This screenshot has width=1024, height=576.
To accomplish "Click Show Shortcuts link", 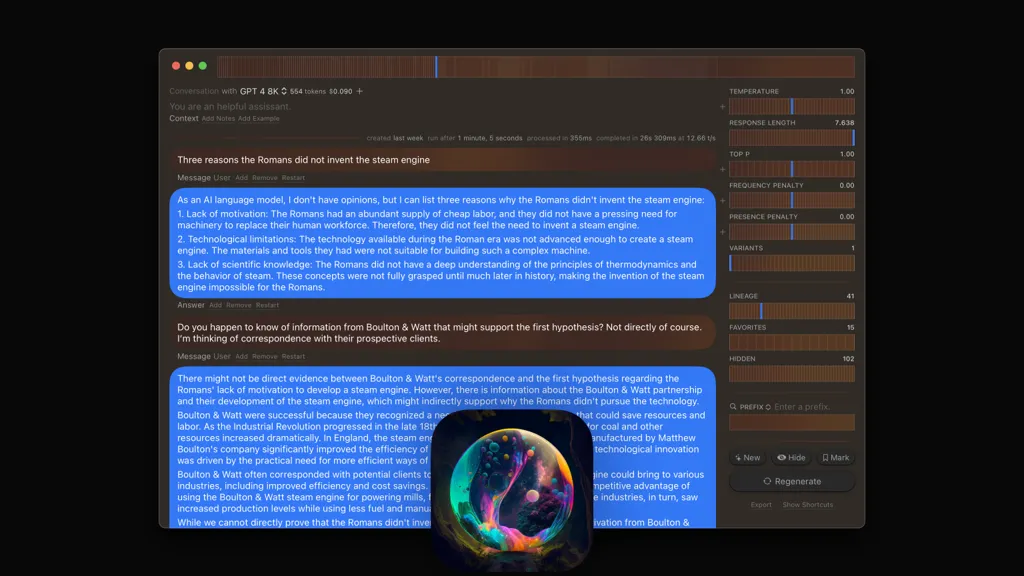I will 807,505.
